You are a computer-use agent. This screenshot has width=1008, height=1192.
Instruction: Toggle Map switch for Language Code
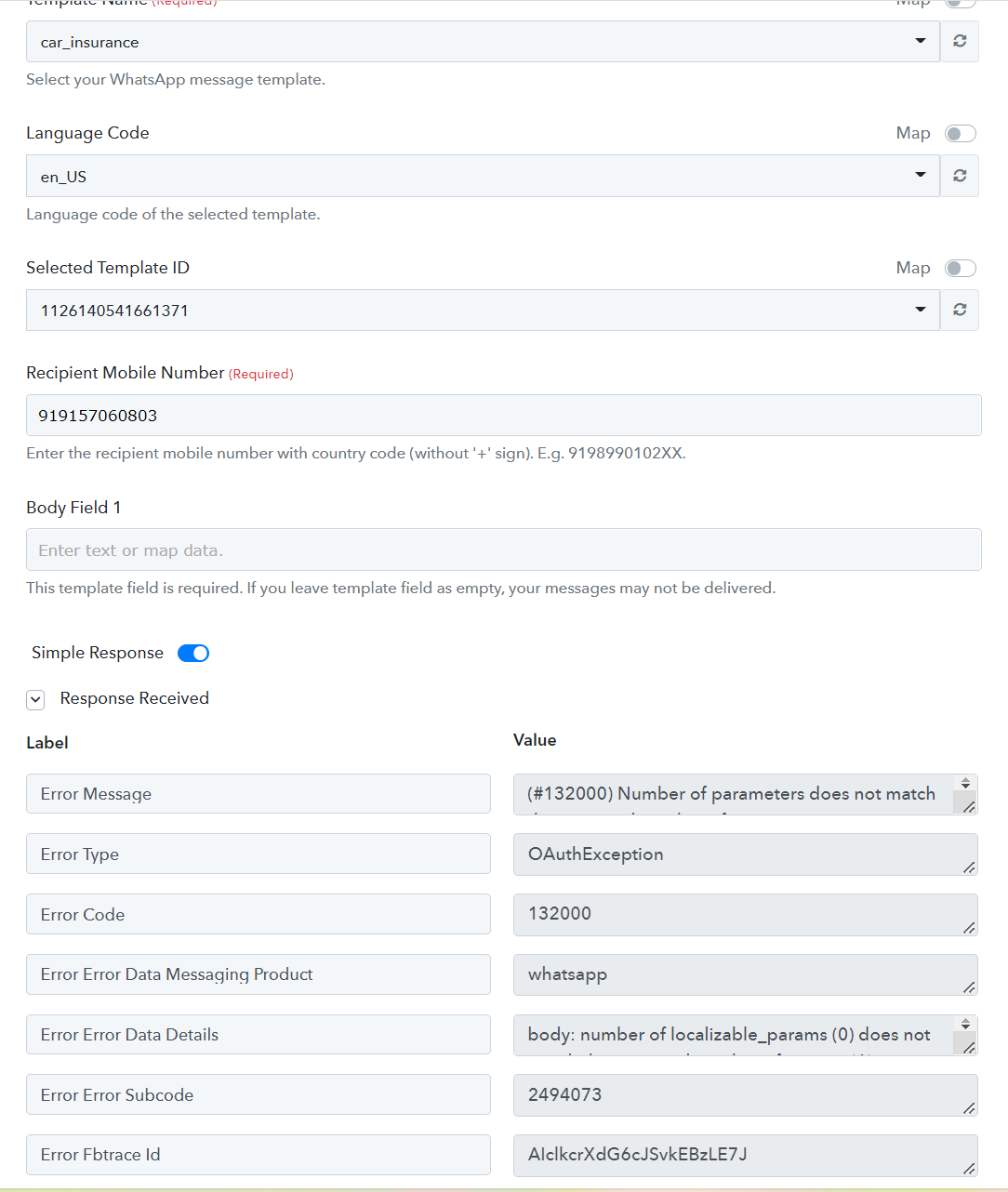[x=961, y=134]
